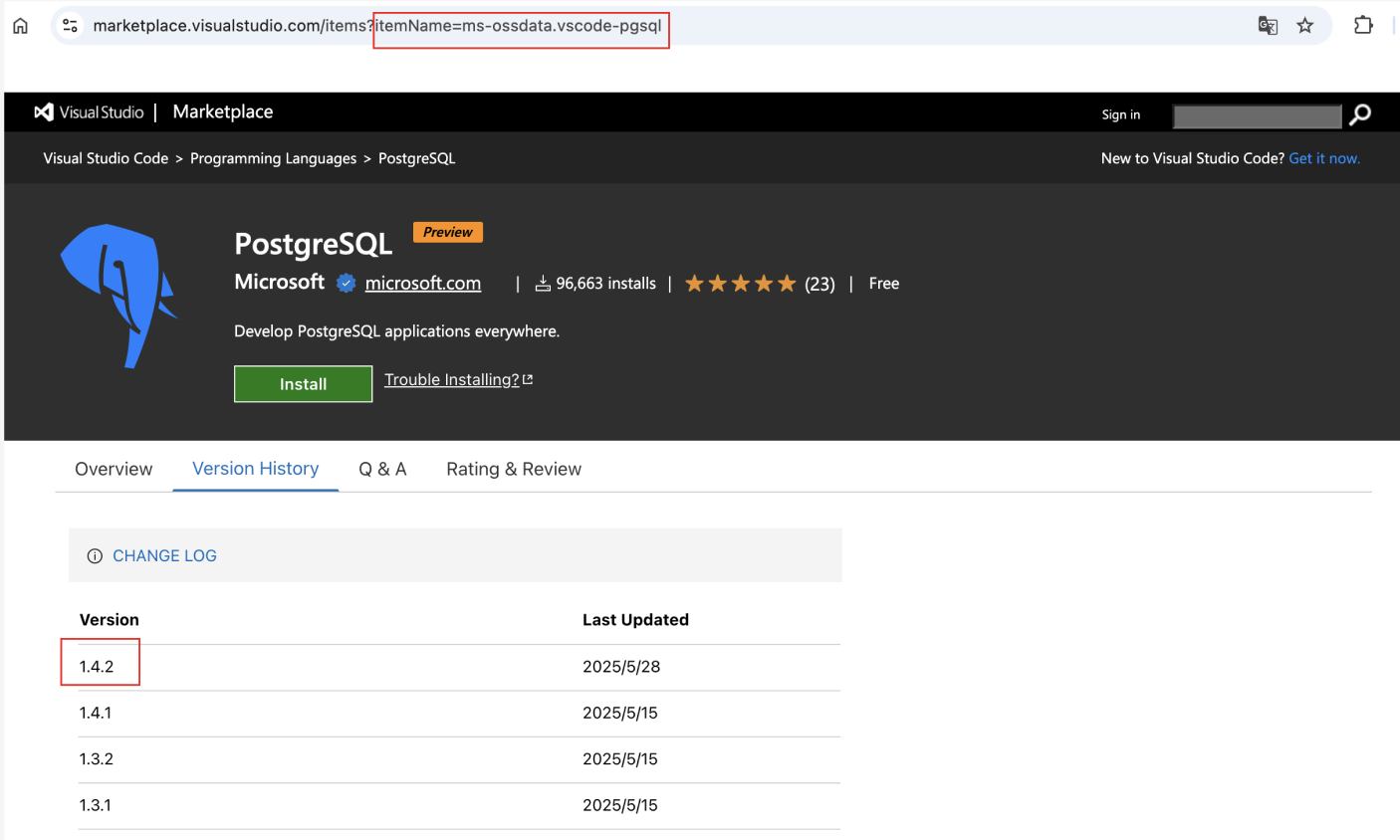Open the CHANGE LOG link
Screen dimensions: 1400x840
click(x=164, y=556)
